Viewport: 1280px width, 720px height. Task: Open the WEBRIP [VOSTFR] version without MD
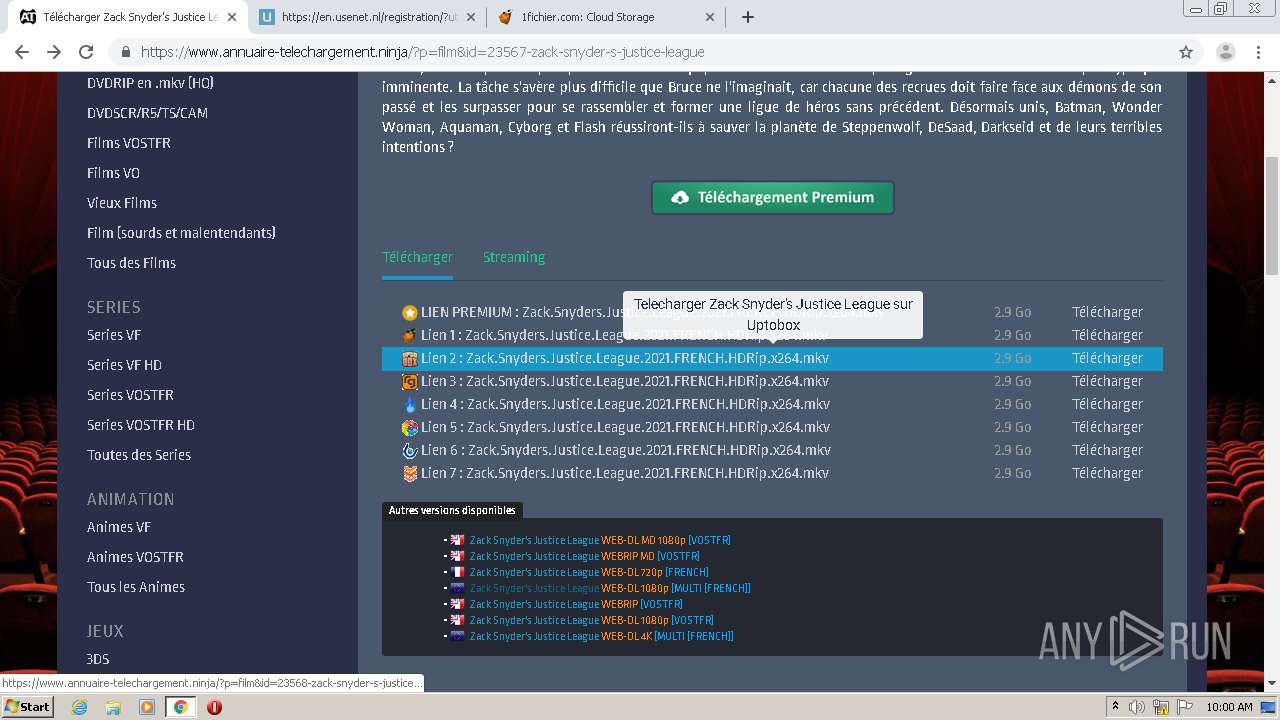(576, 604)
